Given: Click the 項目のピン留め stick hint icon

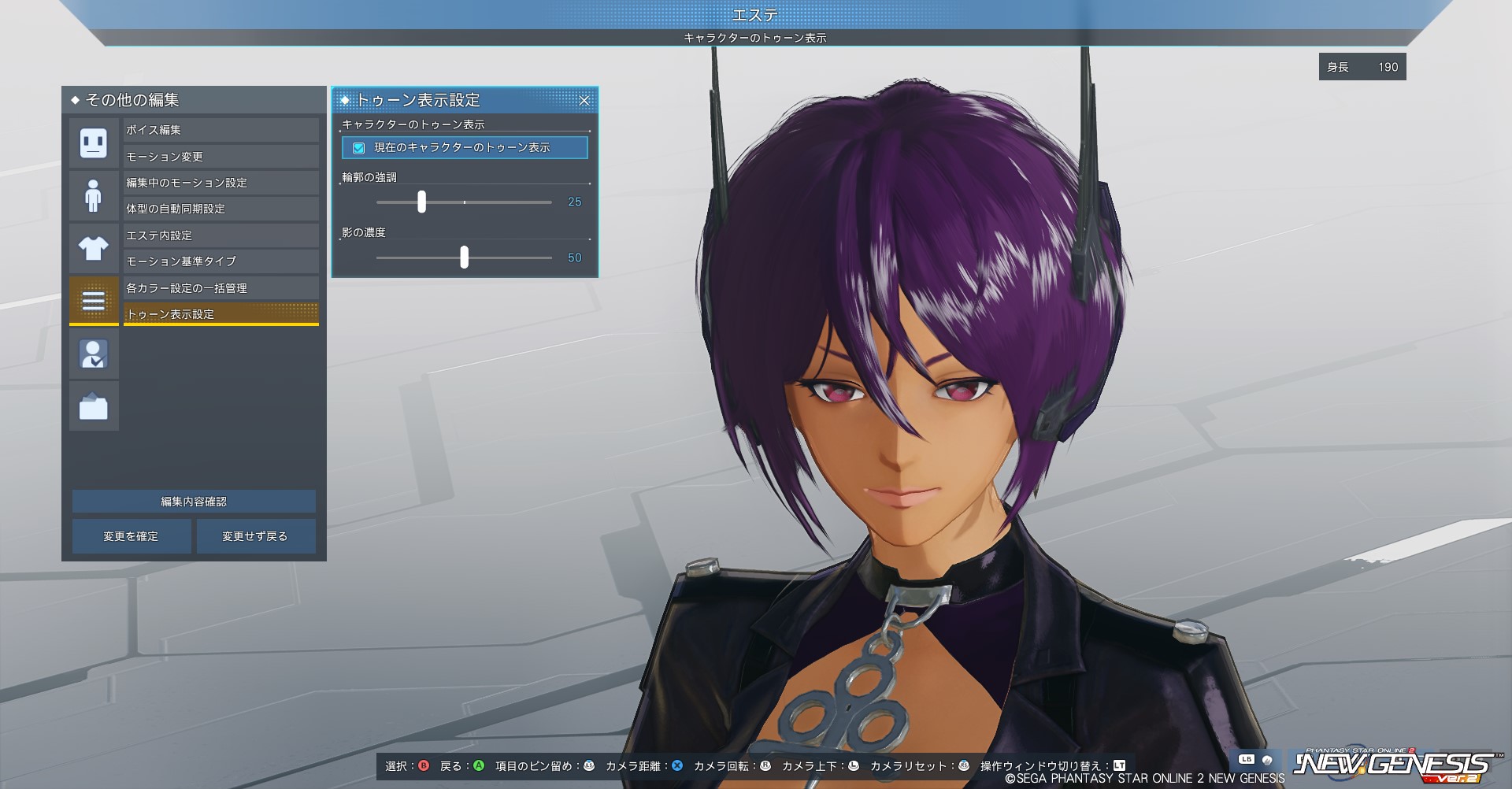Looking at the screenshot, I should click(589, 765).
